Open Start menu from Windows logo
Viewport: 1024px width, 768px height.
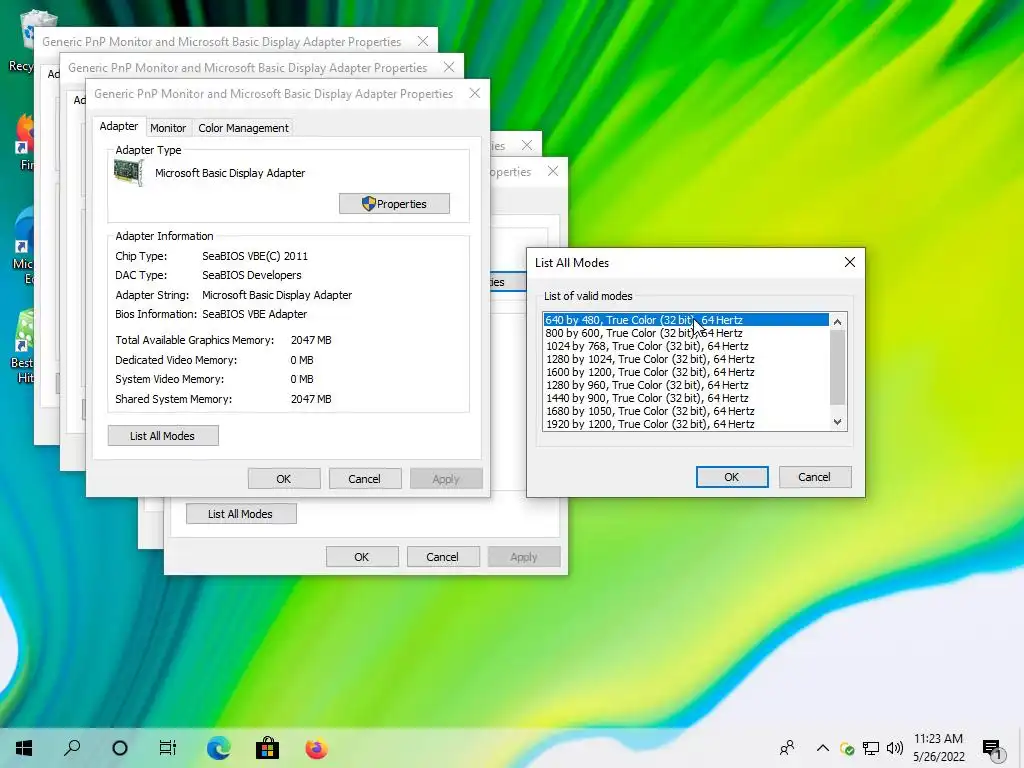(x=24, y=748)
